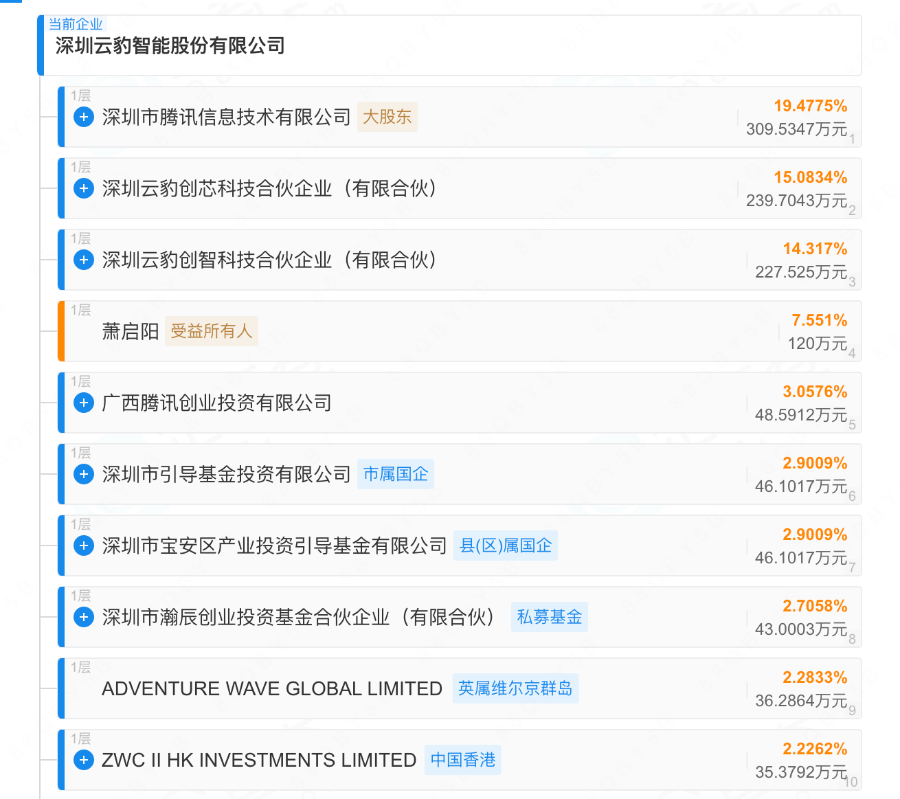Click plus icon beside 深圳市瀚辰创业投资基金
The image size is (900, 799).
(84, 617)
